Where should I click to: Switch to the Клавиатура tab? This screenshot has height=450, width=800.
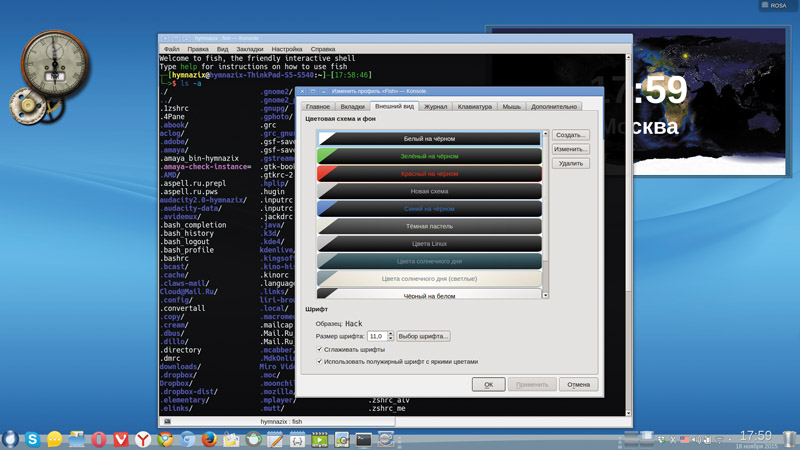pyautogui.click(x=474, y=107)
